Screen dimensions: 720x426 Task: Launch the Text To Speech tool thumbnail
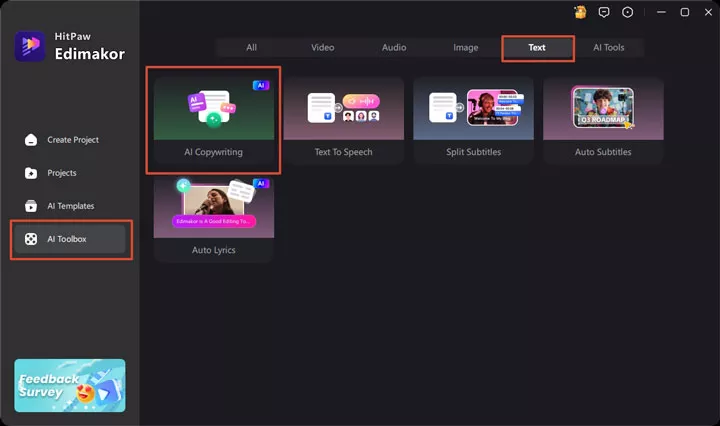[x=343, y=109]
